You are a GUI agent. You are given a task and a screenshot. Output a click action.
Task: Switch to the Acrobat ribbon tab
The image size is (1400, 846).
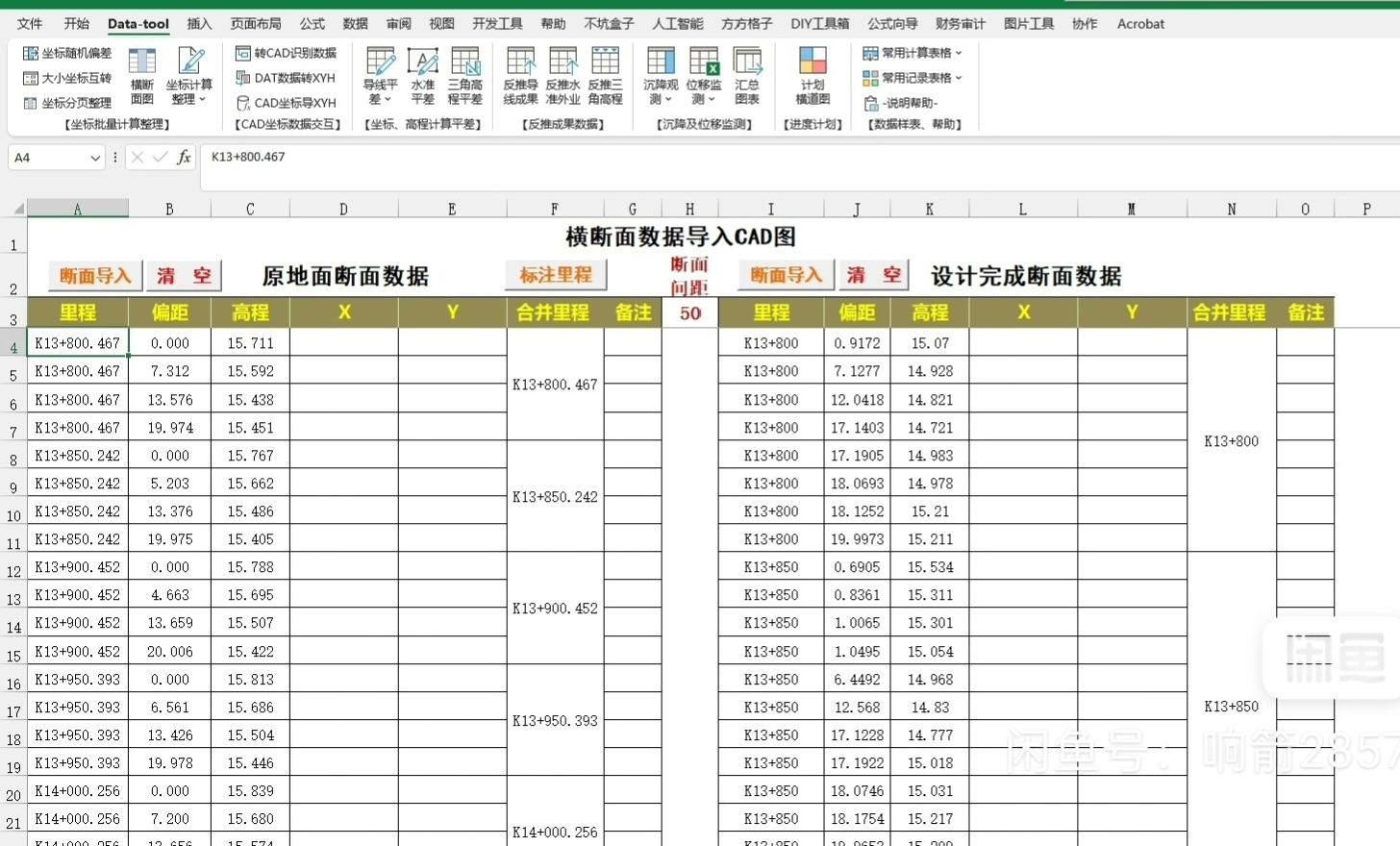click(1140, 23)
